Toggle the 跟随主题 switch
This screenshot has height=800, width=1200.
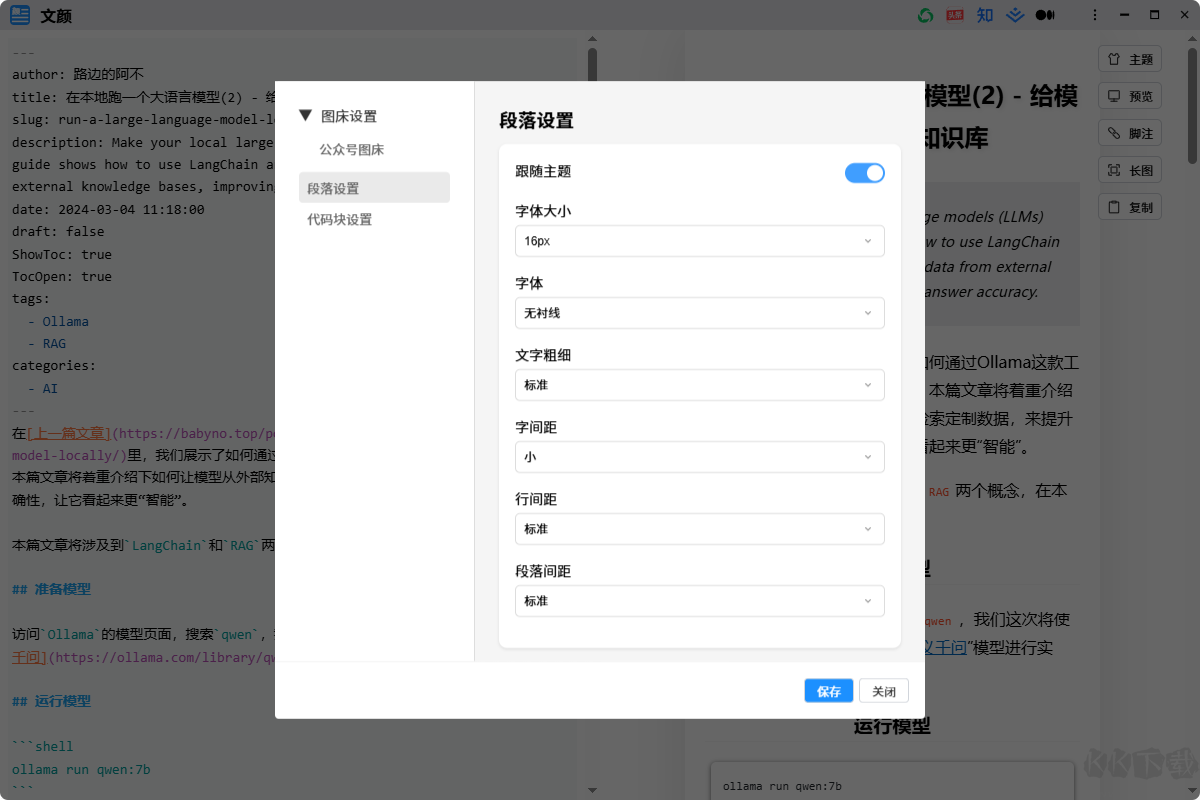pos(865,173)
